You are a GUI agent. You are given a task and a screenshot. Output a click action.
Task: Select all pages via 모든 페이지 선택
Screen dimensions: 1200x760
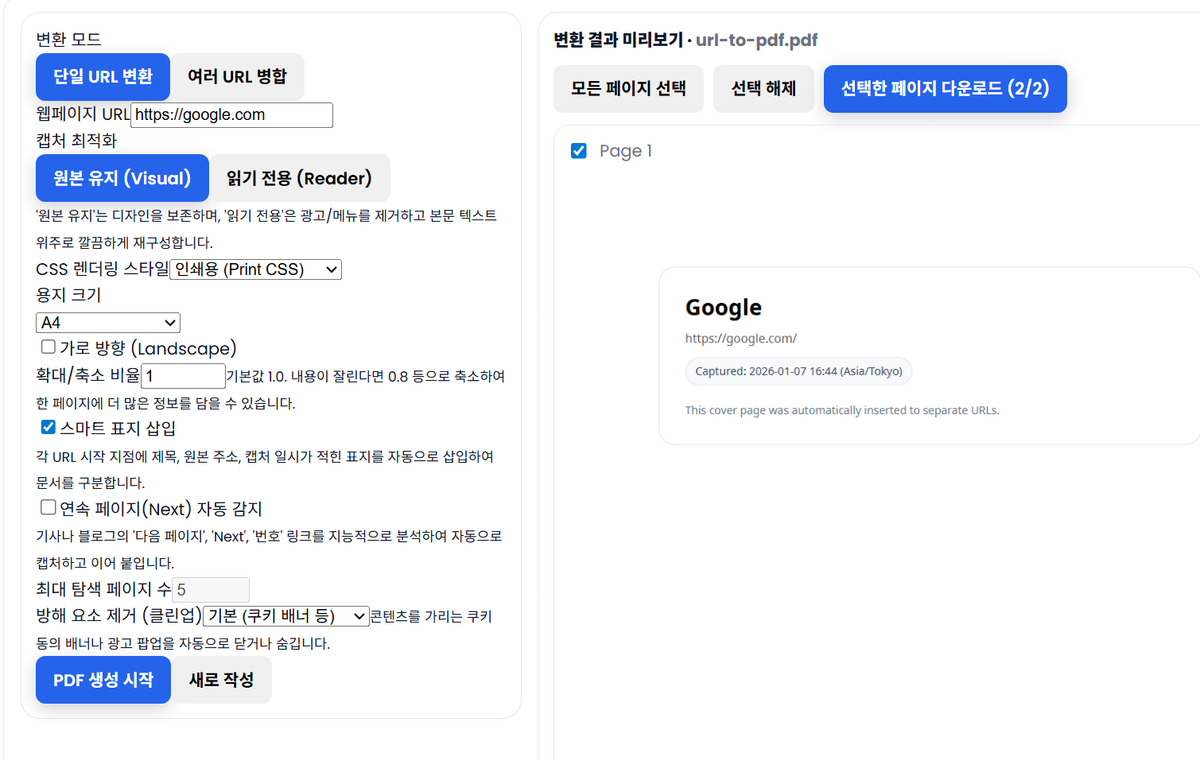click(x=628, y=88)
